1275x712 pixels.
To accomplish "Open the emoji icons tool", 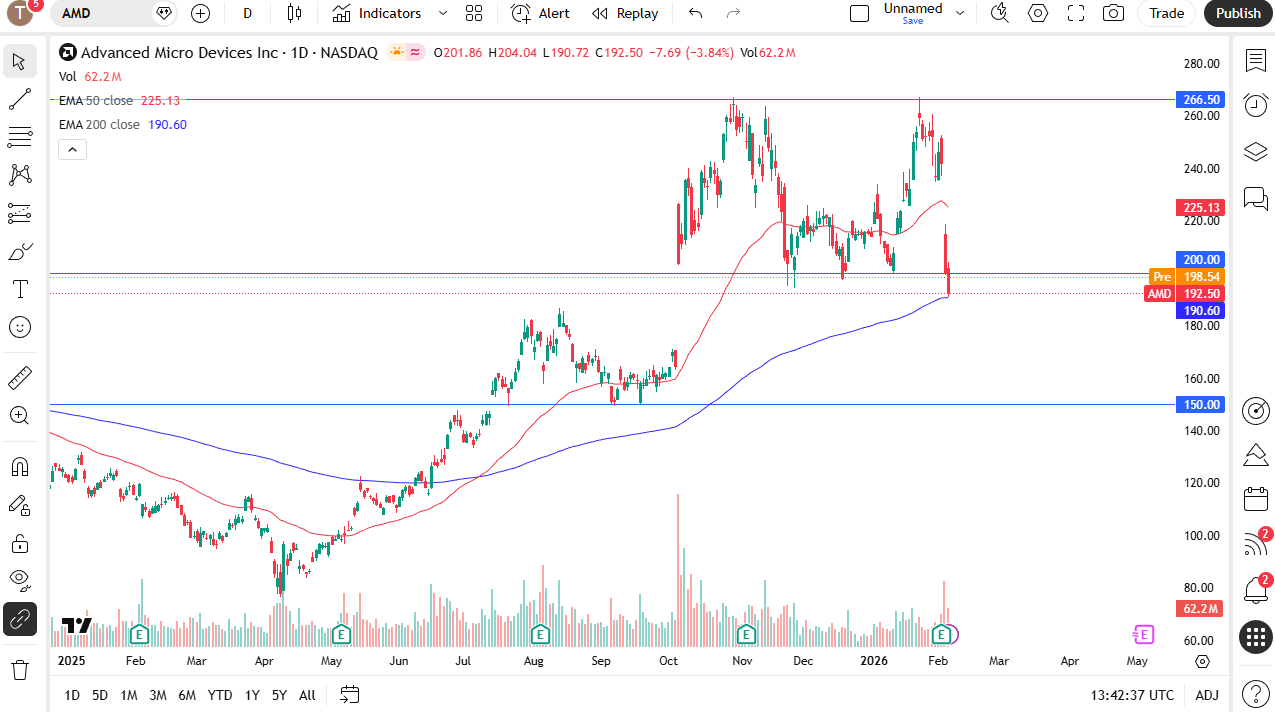I will pyautogui.click(x=19, y=327).
